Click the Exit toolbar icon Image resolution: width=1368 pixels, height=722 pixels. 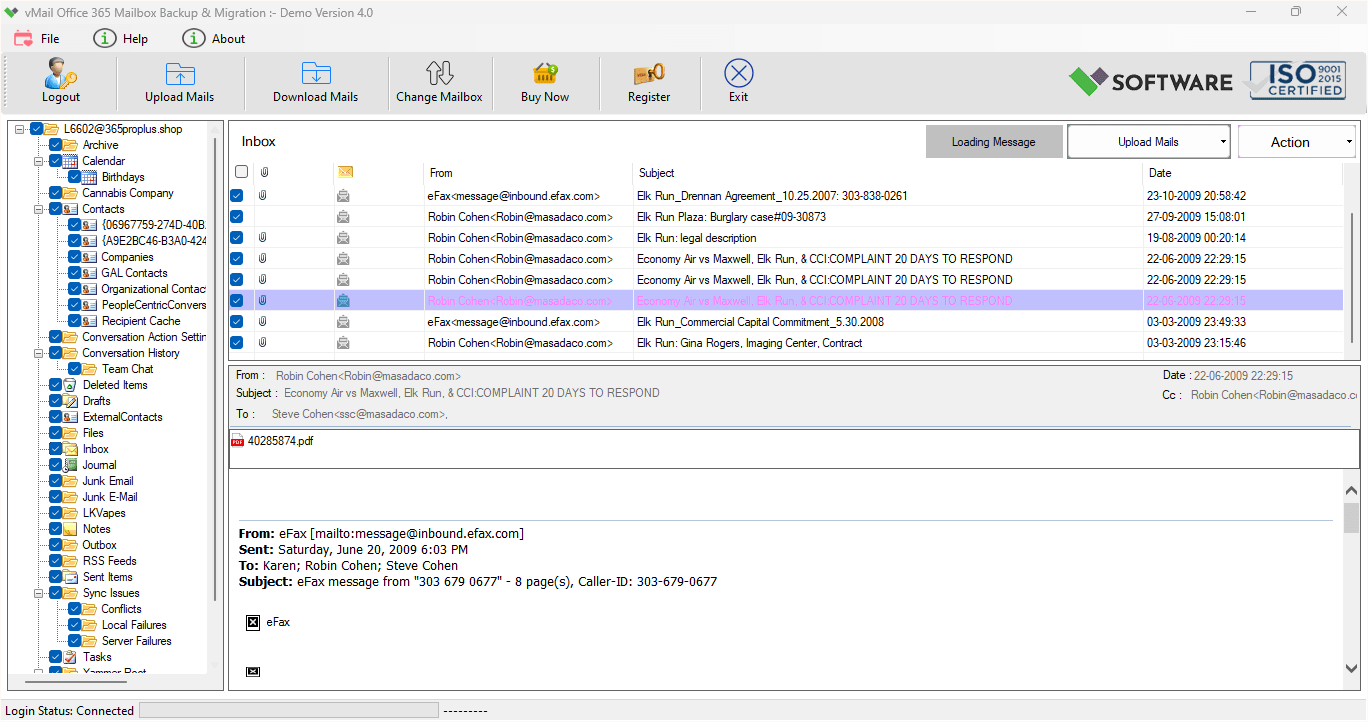(x=738, y=73)
